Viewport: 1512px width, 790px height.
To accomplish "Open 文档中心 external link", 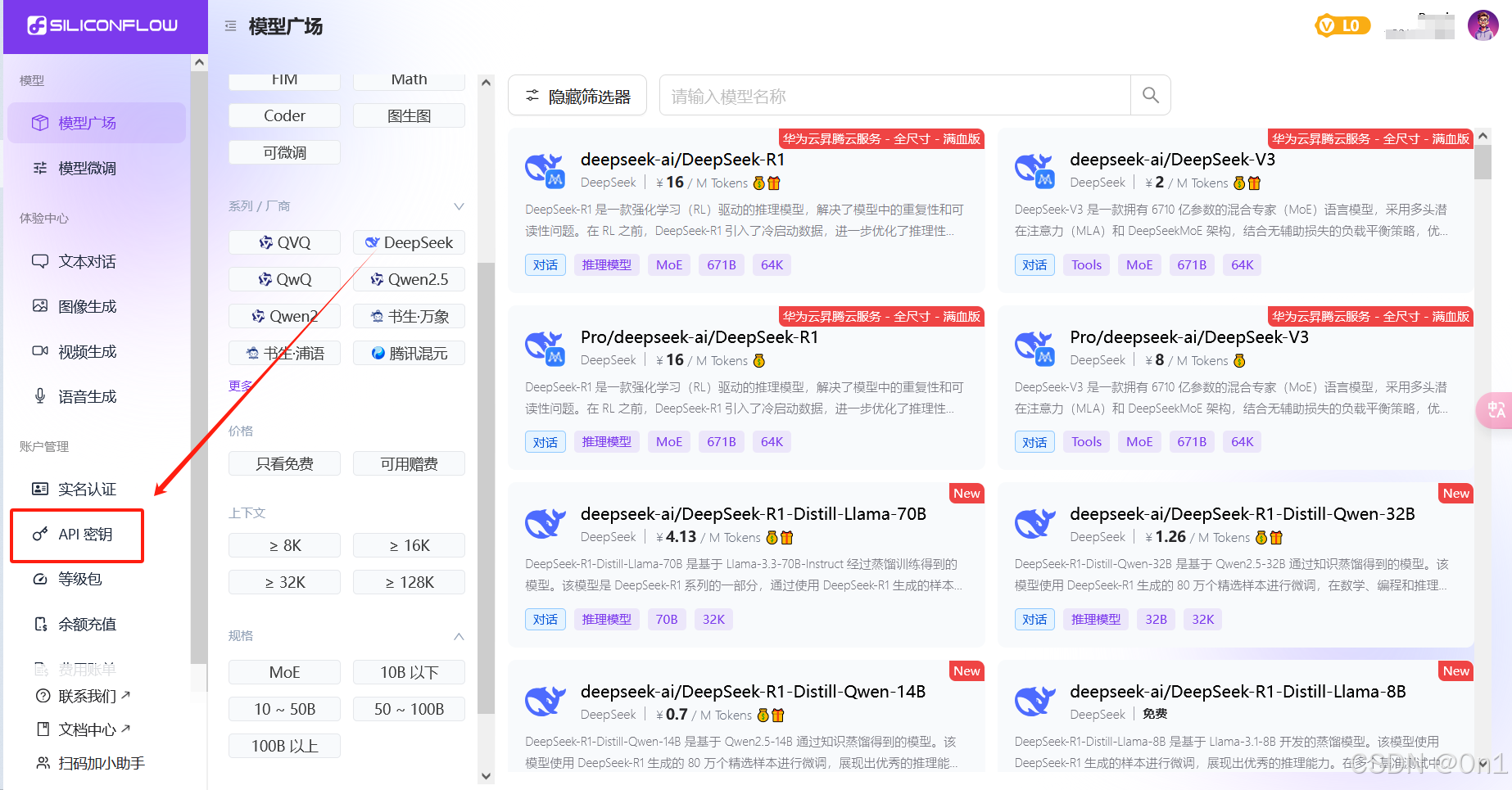I will pos(83,729).
